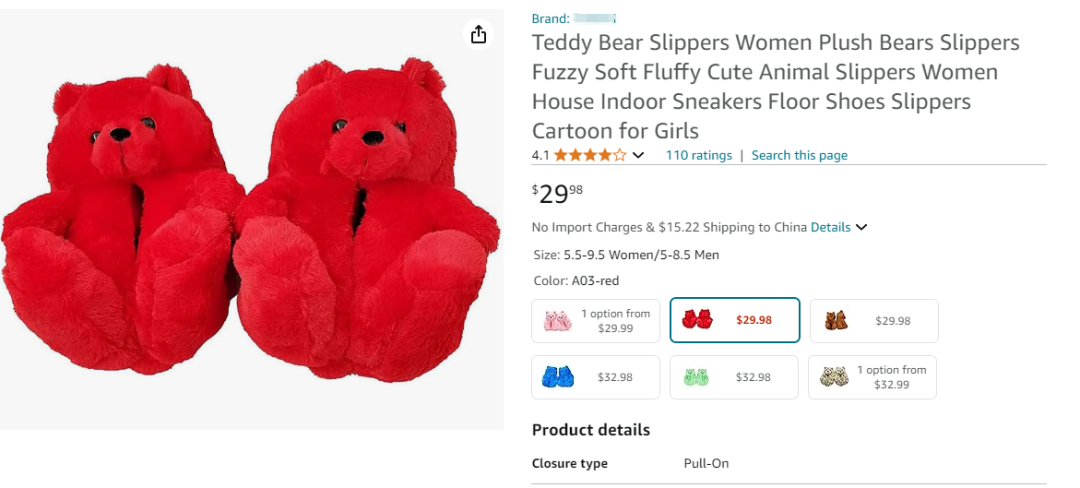Click the Product details heading
Viewport: 1080px width, 488px height.
point(590,430)
